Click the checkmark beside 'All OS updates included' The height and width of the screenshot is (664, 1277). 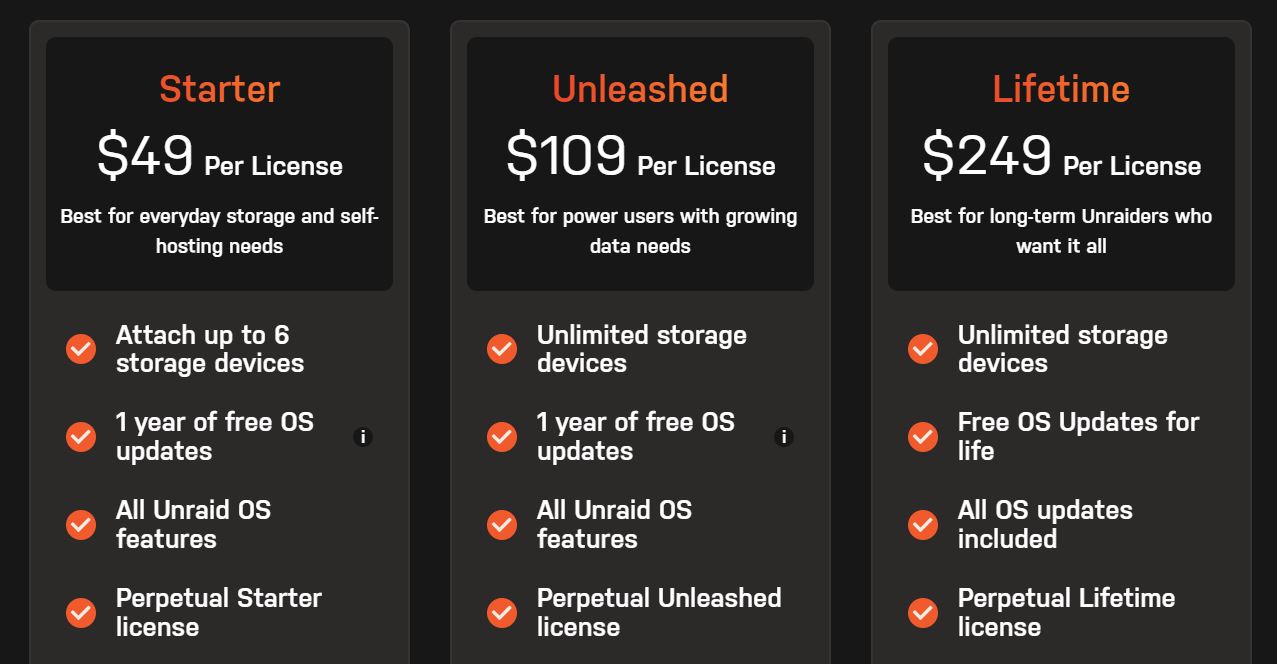click(x=922, y=524)
